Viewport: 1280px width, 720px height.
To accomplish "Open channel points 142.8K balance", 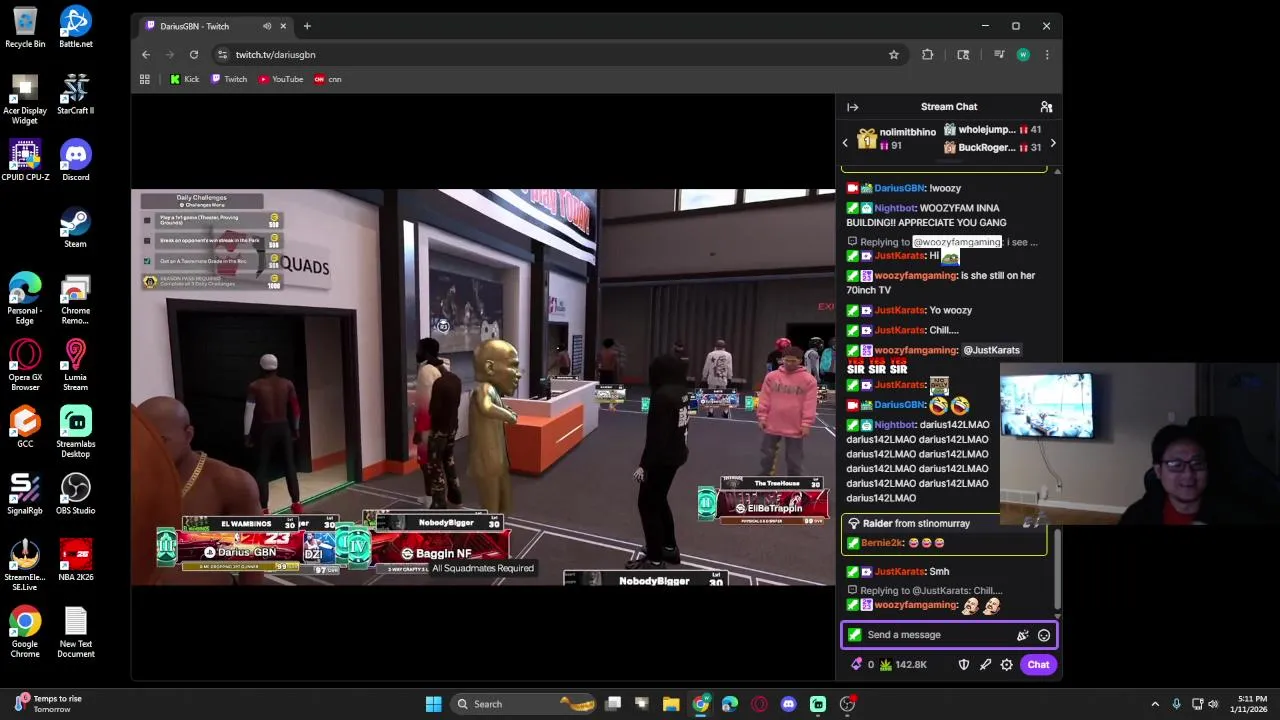I will (x=903, y=664).
